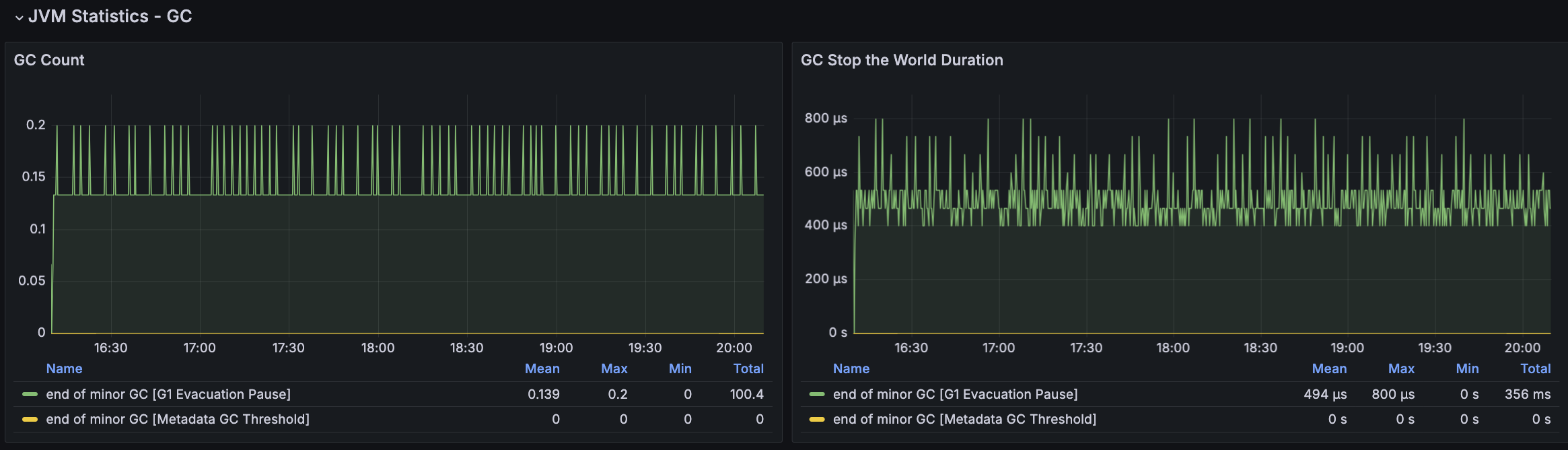Open GC Stop the World Duration panel menu

pyautogui.click(x=902, y=60)
